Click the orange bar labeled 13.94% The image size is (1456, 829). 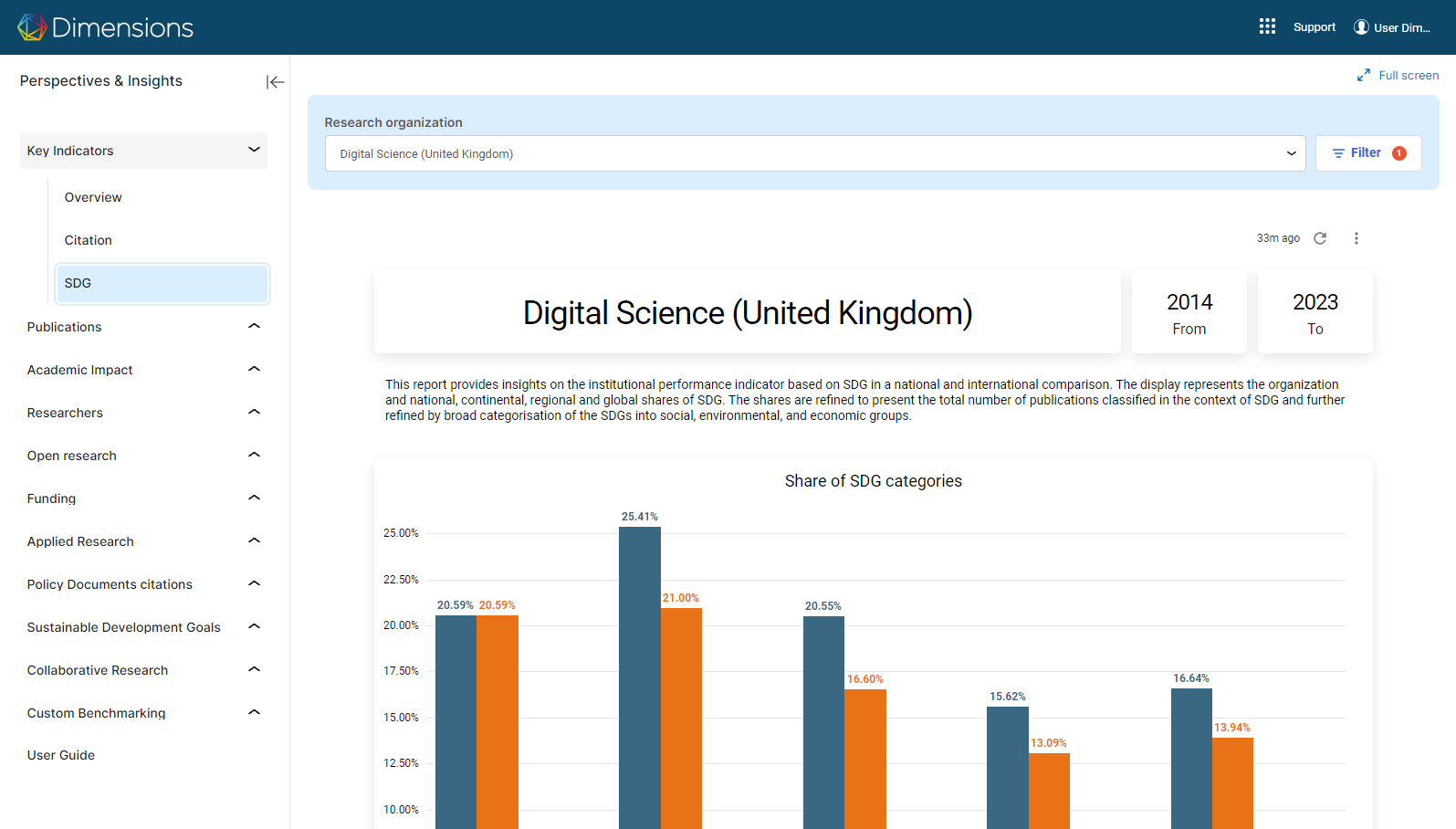1232,783
